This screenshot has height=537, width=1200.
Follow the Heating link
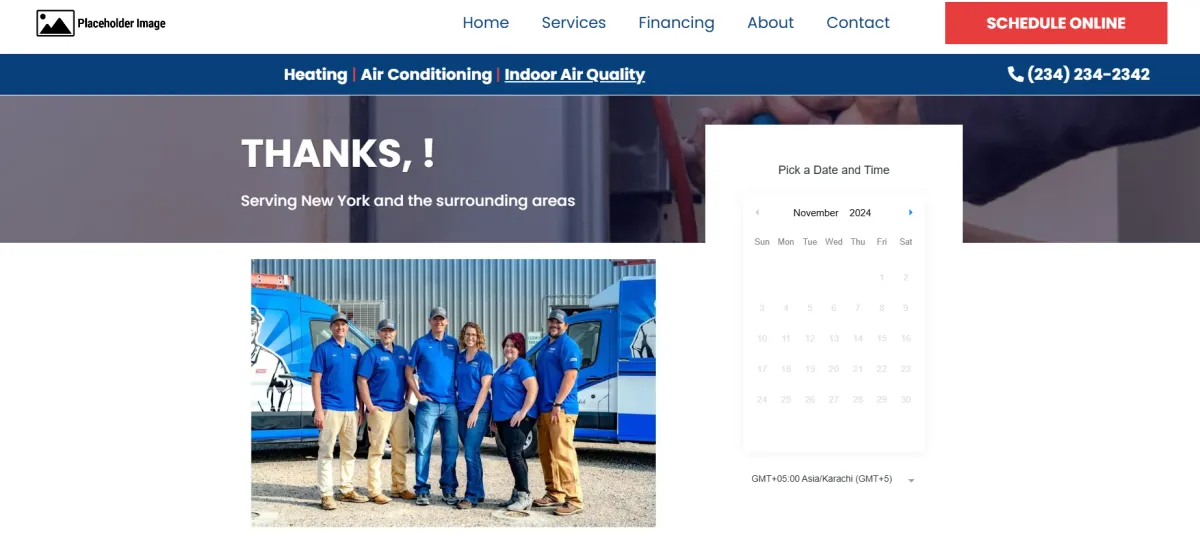coord(315,74)
